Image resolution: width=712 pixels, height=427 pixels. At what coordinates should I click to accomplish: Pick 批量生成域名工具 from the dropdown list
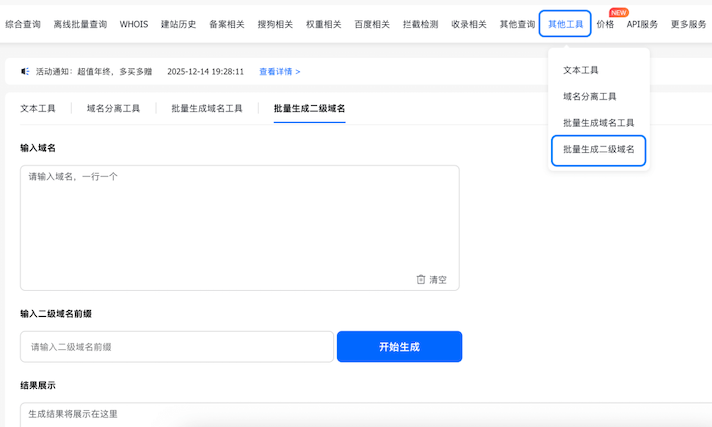coord(598,122)
